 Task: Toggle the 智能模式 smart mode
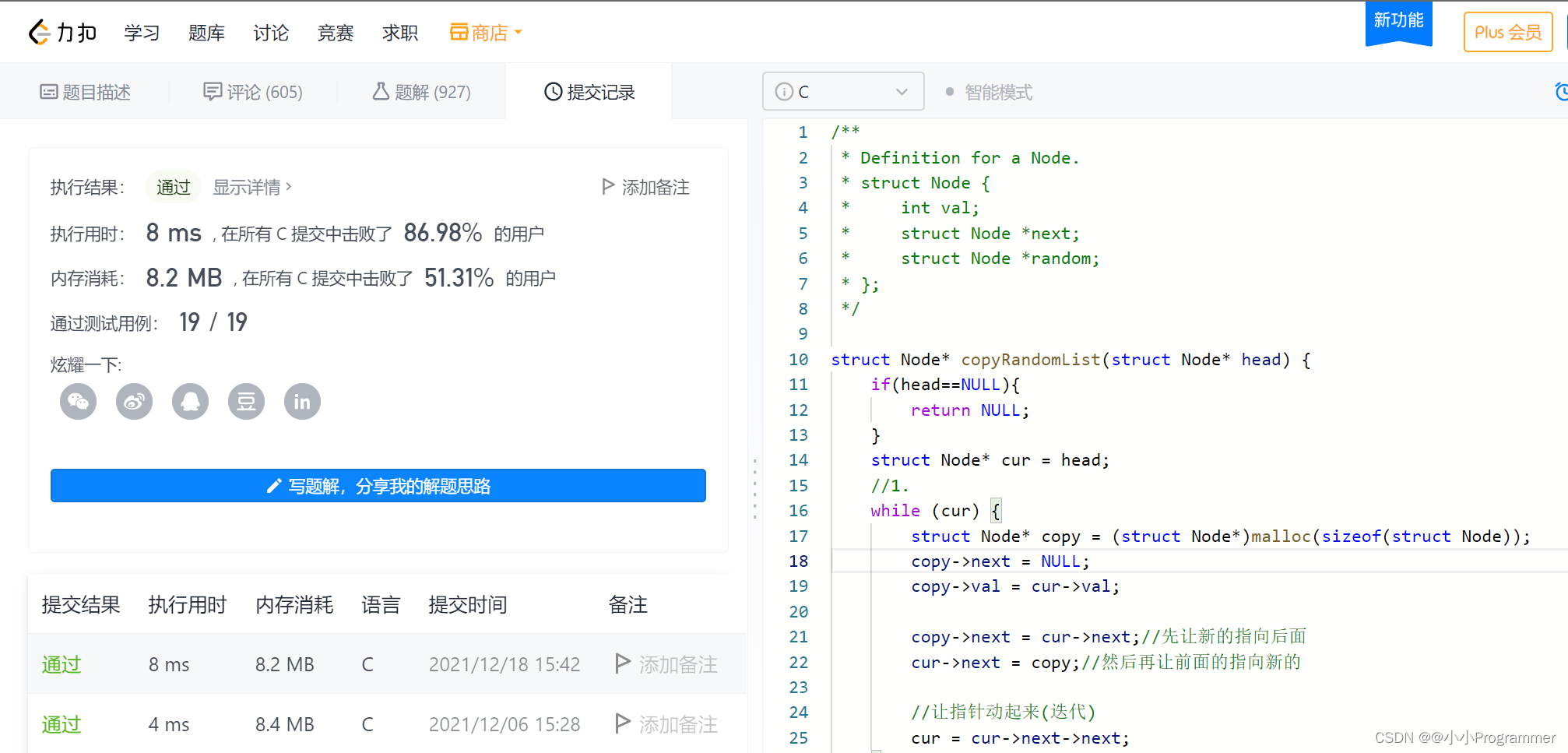pyautogui.click(x=989, y=92)
